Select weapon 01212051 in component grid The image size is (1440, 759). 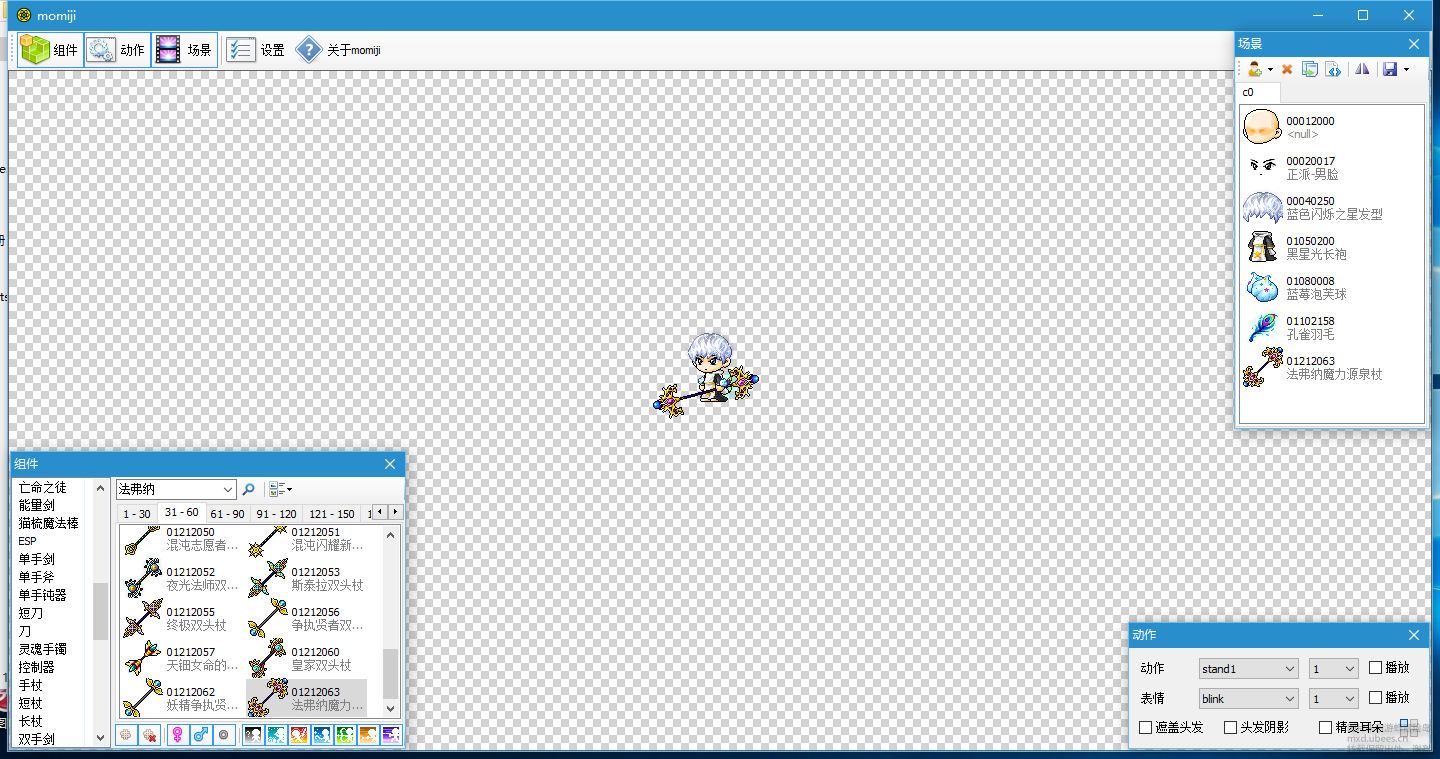[x=307, y=540]
